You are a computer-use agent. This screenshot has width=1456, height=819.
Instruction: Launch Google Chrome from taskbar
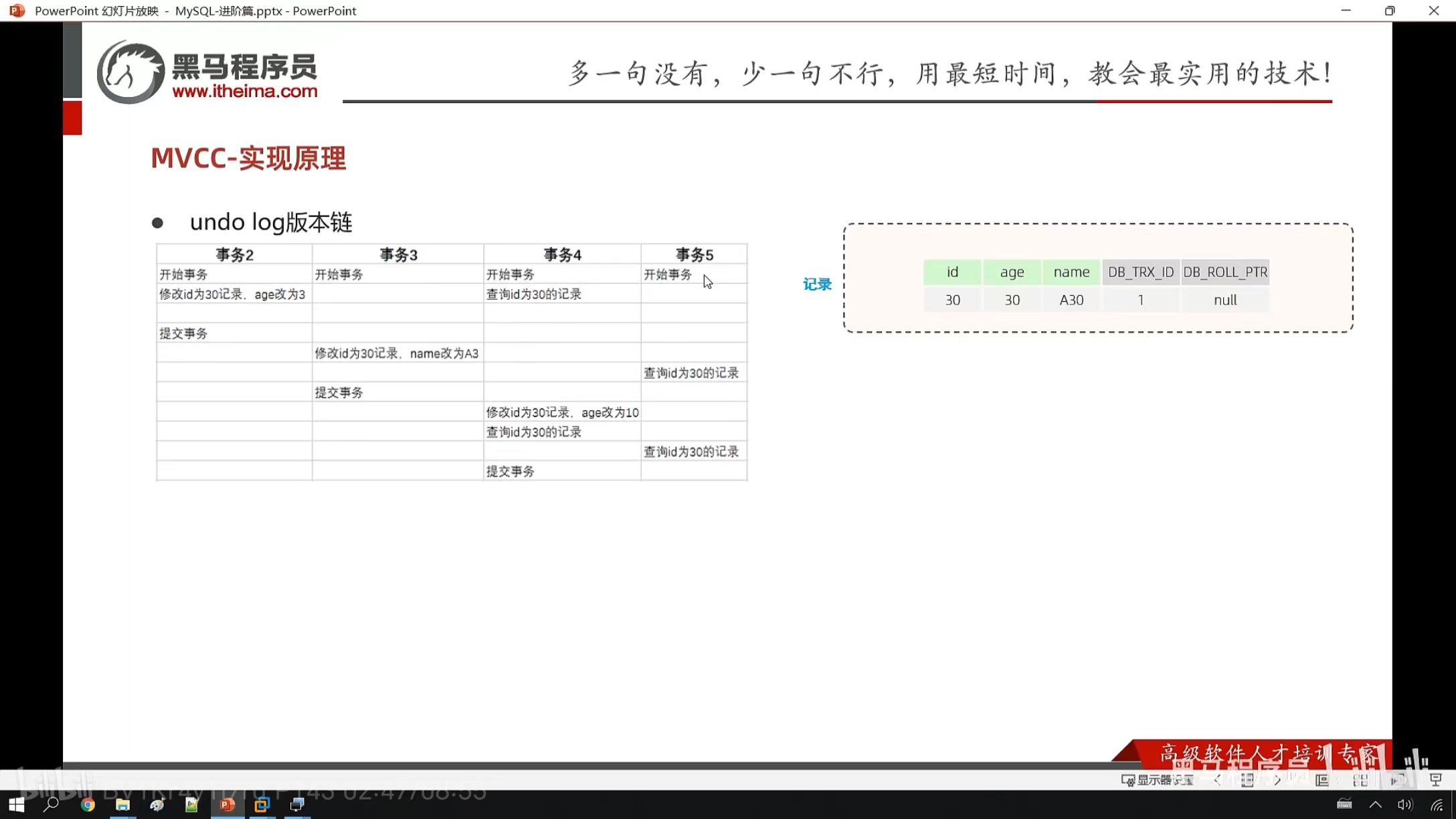pyautogui.click(x=88, y=804)
